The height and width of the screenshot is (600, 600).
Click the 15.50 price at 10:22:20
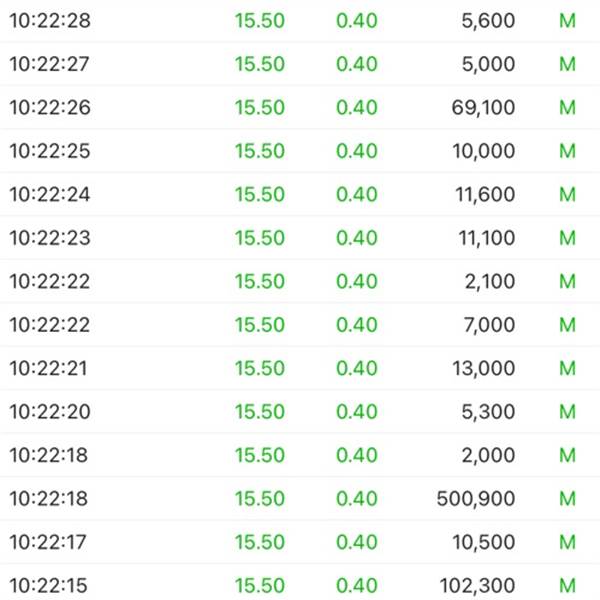pos(260,412)
